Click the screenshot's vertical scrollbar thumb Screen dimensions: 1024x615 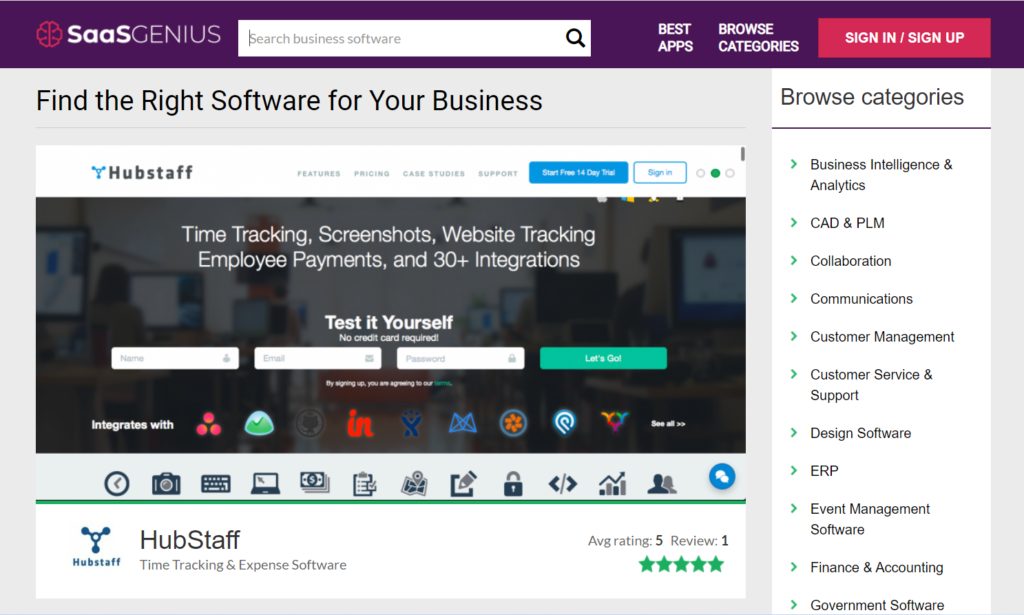743,154
